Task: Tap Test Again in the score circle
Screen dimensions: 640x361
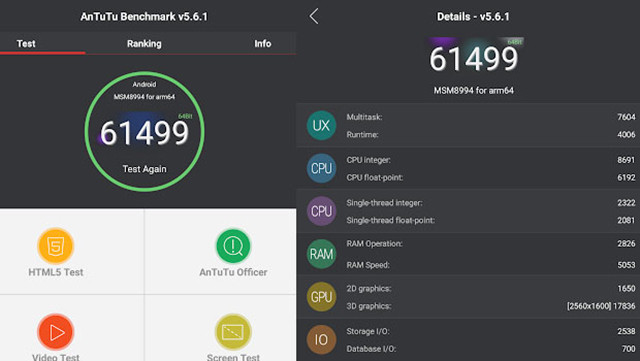Action: click(x=144, y=169)
